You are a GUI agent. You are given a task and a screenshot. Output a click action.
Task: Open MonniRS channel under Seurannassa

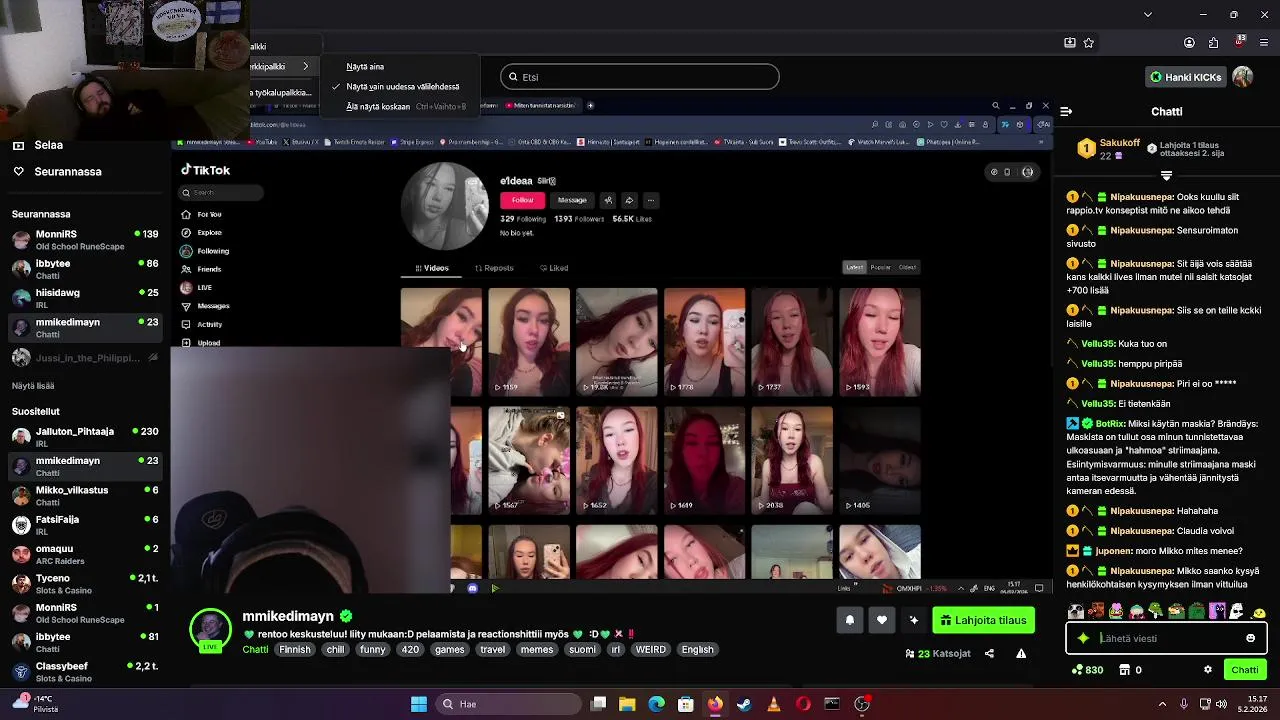(85, 240)
